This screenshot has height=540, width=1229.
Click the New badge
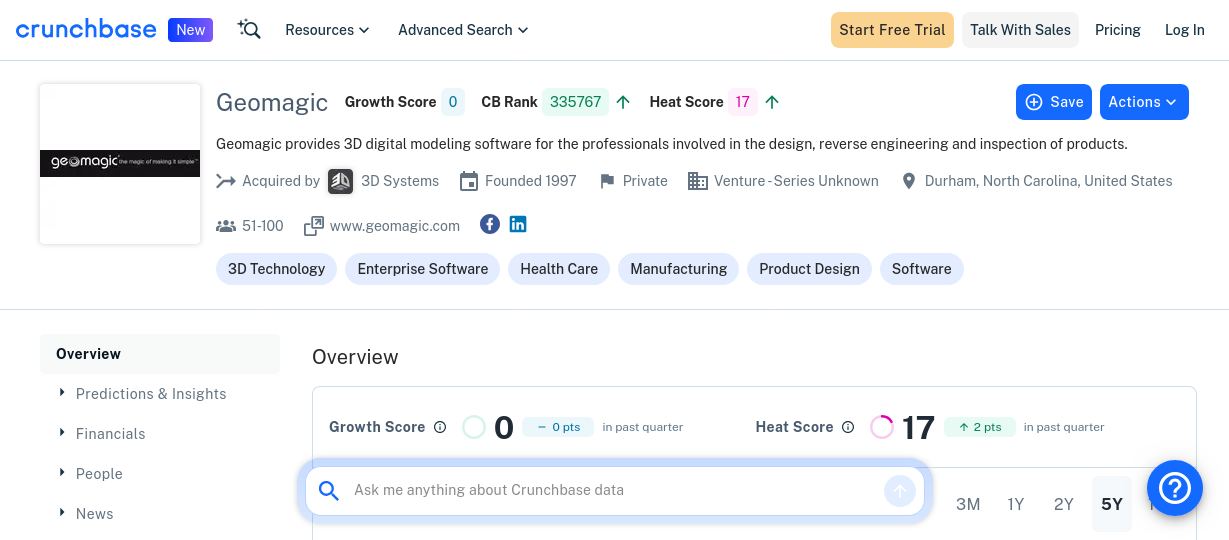click(190, 30)
